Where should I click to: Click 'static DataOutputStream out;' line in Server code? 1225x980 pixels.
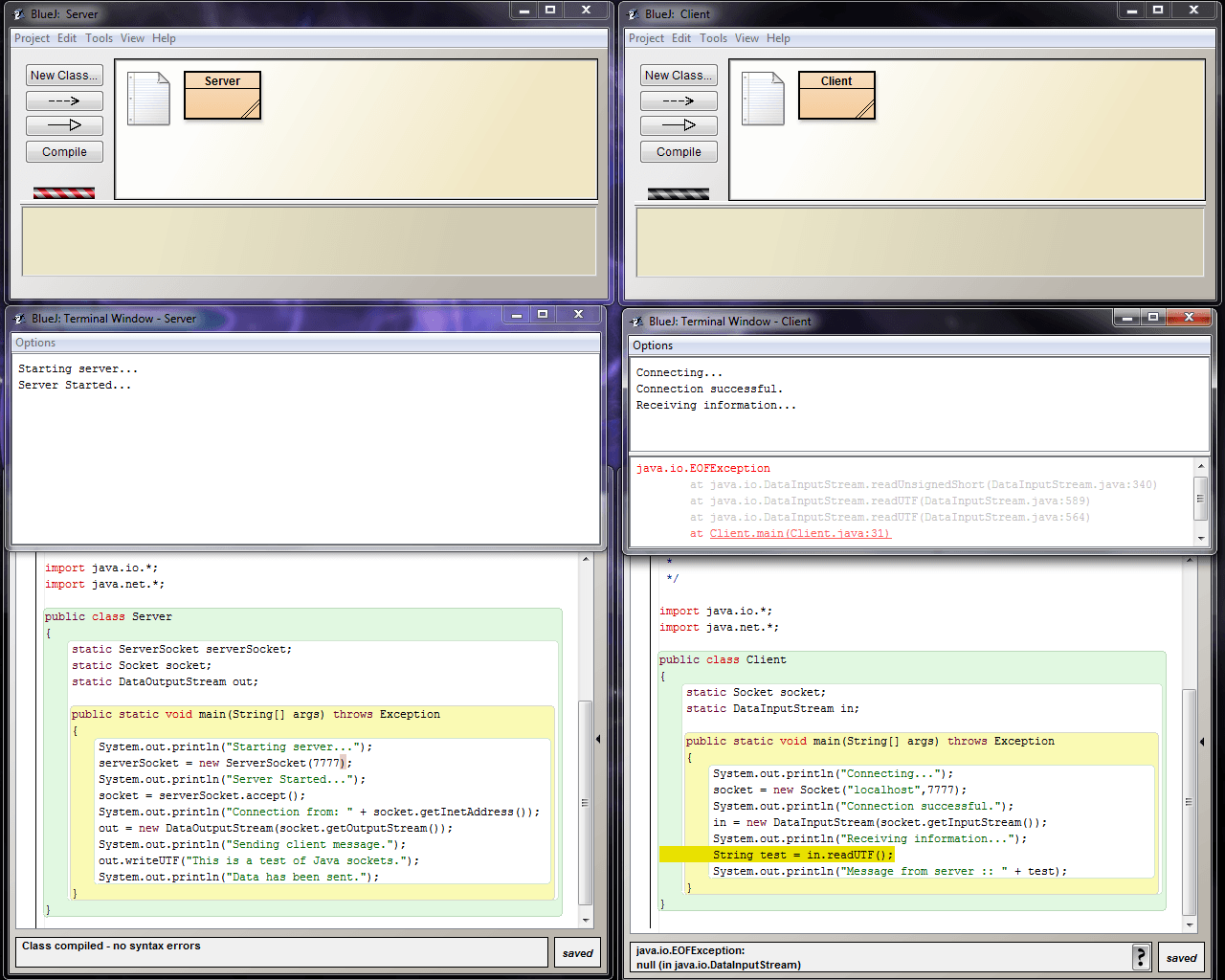(165, 681)
